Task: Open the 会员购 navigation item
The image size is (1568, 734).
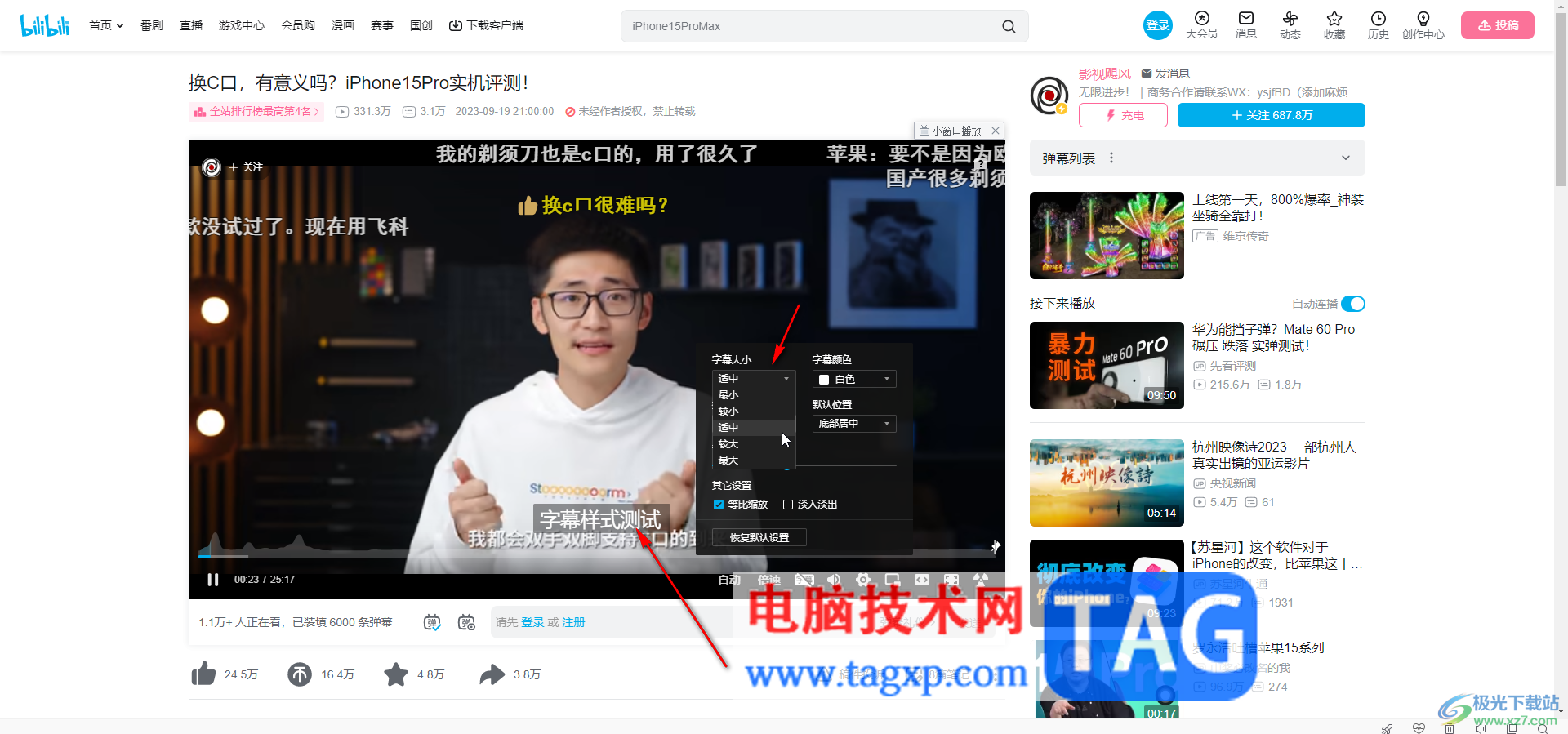Action: pyautogui.click(x=298, y=25)
